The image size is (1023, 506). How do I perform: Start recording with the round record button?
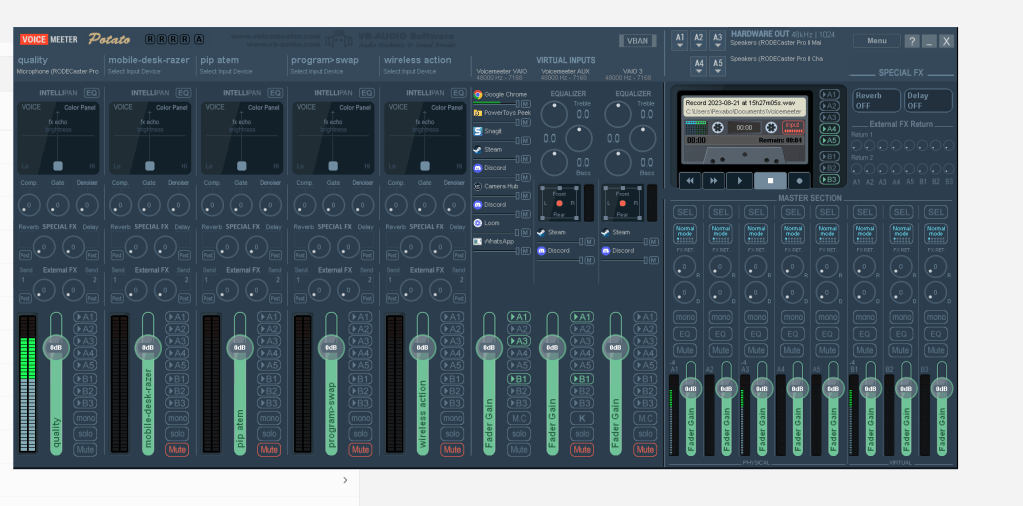pos(799,181)
